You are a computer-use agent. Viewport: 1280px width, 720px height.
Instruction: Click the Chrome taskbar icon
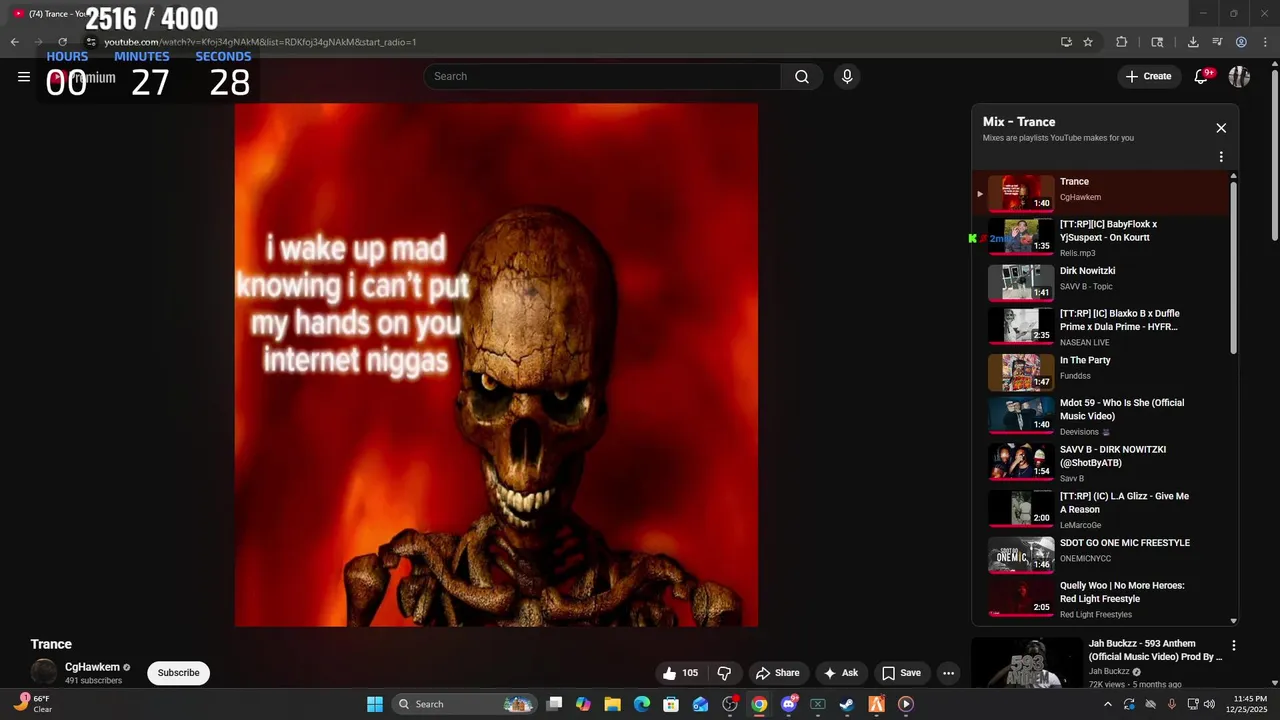pos(759,704)
